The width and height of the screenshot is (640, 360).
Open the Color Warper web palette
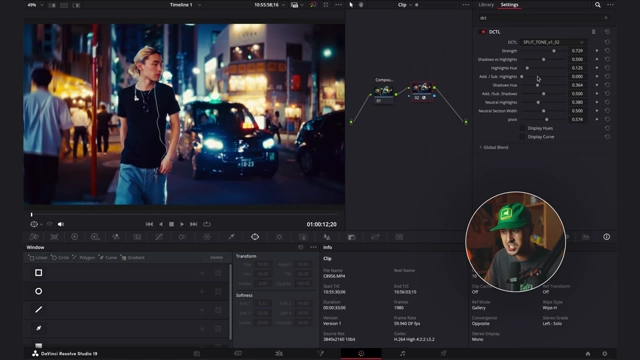(x=207, y=237)
